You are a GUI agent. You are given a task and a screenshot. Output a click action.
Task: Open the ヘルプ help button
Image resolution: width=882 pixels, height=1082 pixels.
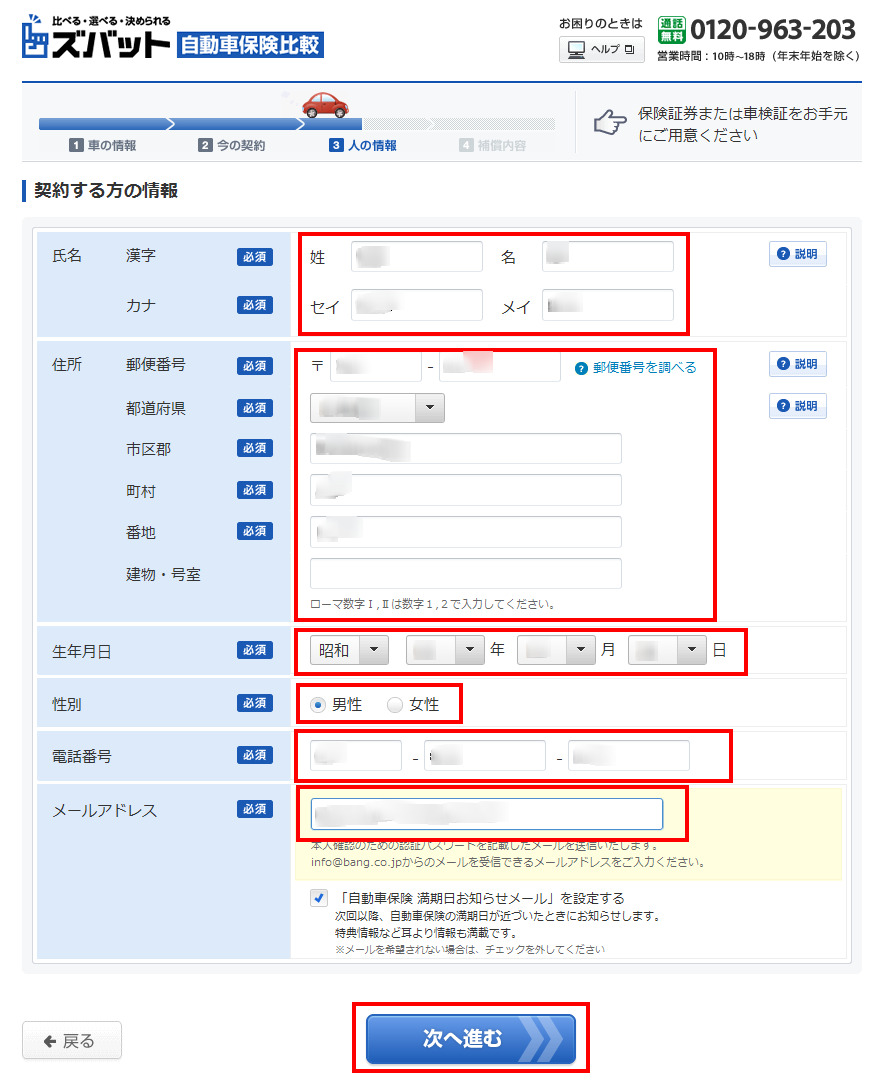601,49
